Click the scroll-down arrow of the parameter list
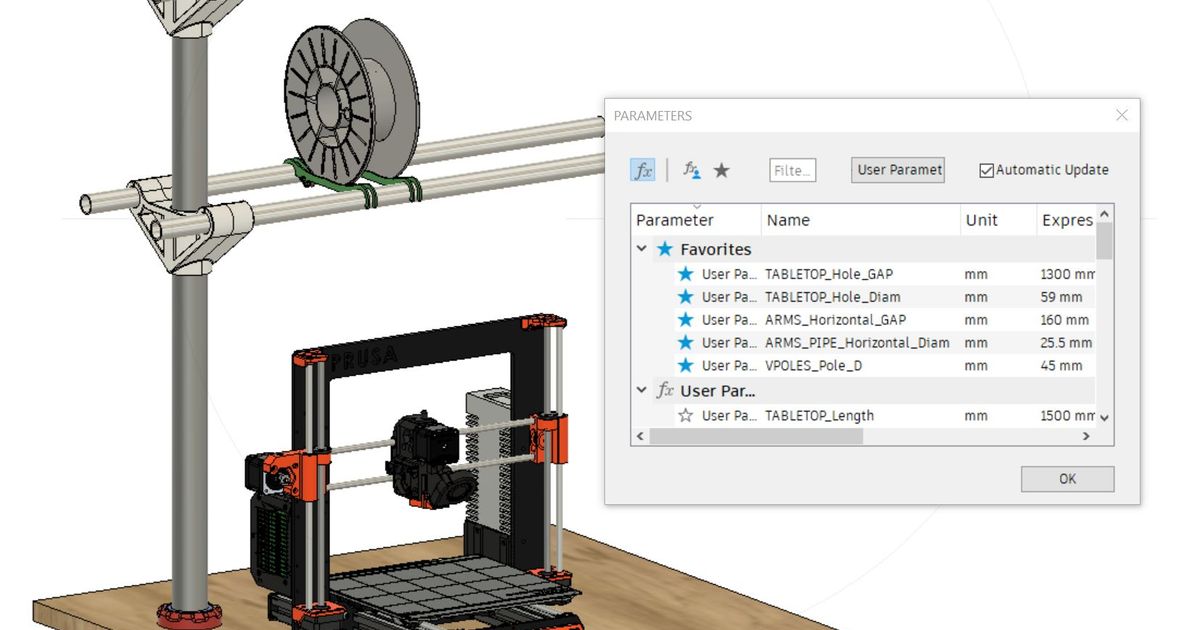1200x630 pixels. 1103,417
